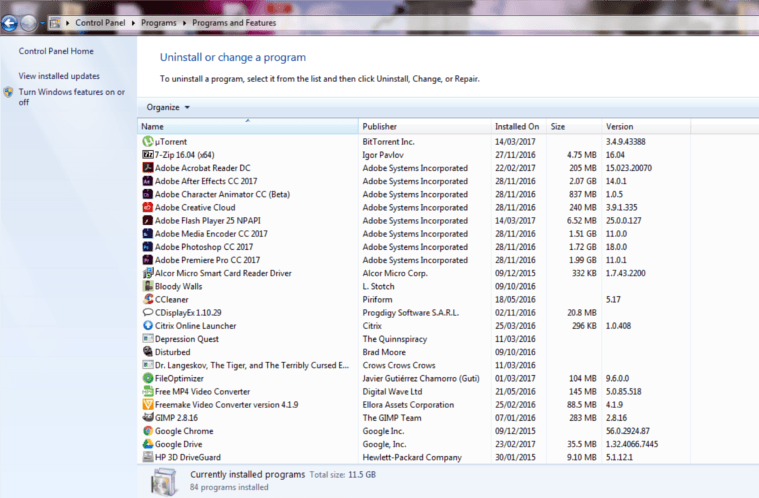The height and width of the screenshot is (498, 759).
Task: Open recent pages dropdown beside Forward button
Action: (x=42, y=23)
